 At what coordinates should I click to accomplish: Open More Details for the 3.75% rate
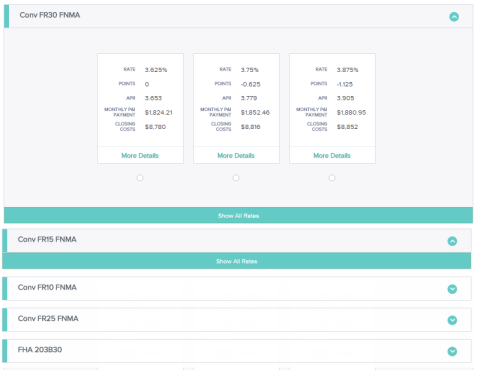(236, 156)
